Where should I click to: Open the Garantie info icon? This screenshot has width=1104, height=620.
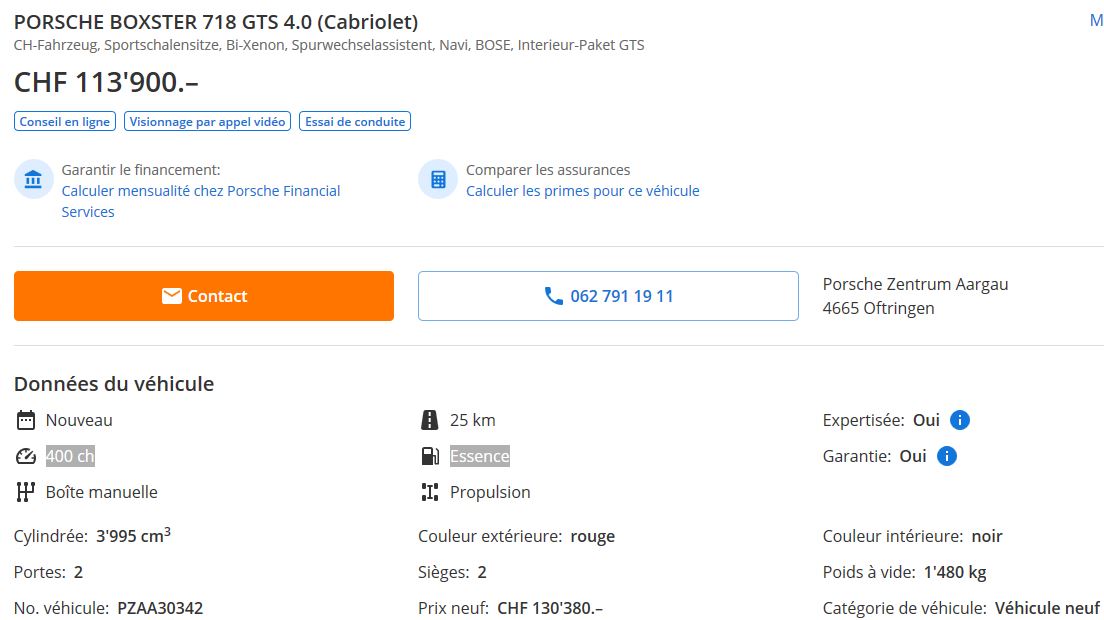[946, 456]
